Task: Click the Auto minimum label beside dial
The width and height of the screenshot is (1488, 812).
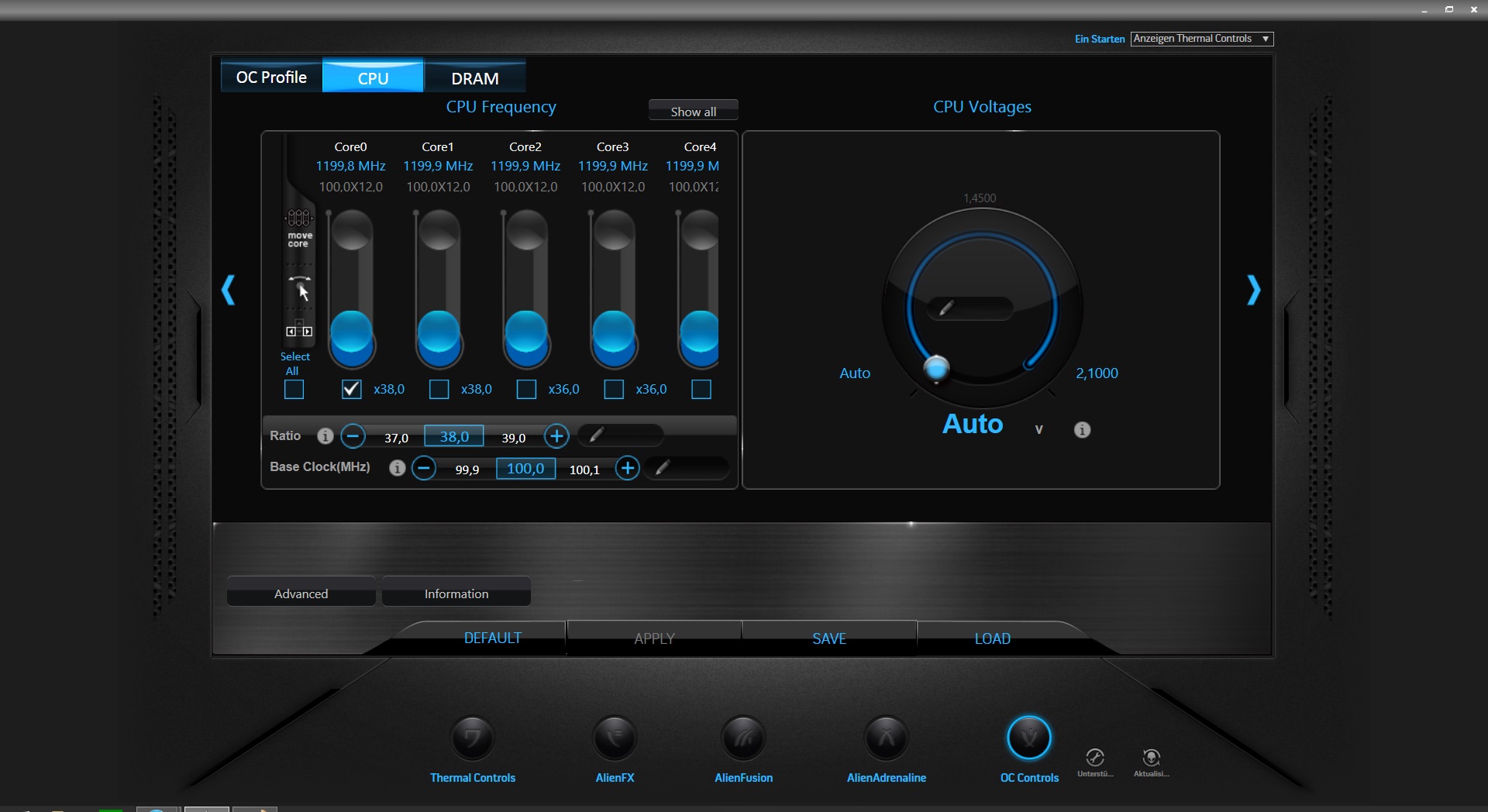Action: 855,373
